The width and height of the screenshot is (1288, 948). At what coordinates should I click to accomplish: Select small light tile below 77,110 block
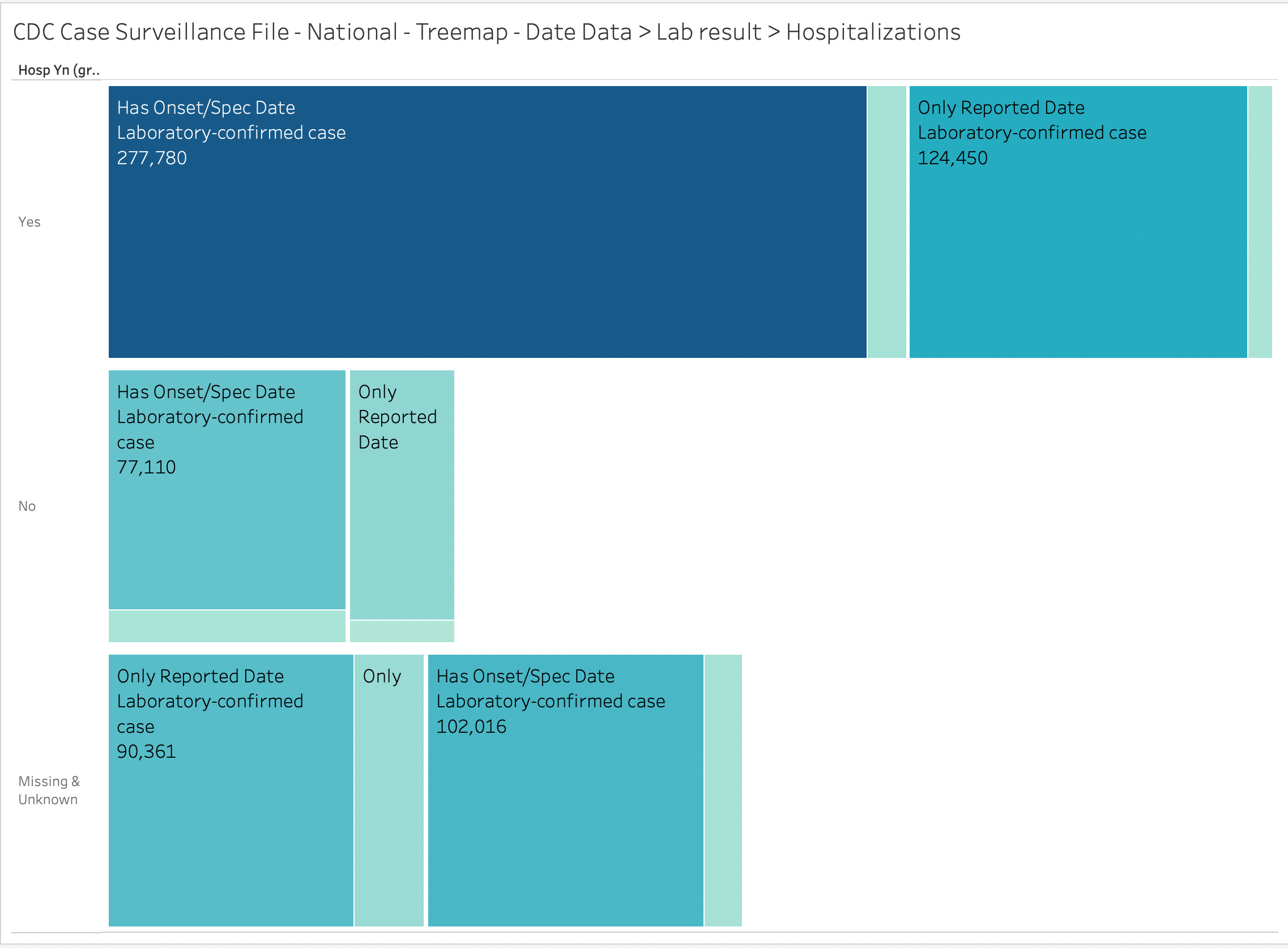227,626
